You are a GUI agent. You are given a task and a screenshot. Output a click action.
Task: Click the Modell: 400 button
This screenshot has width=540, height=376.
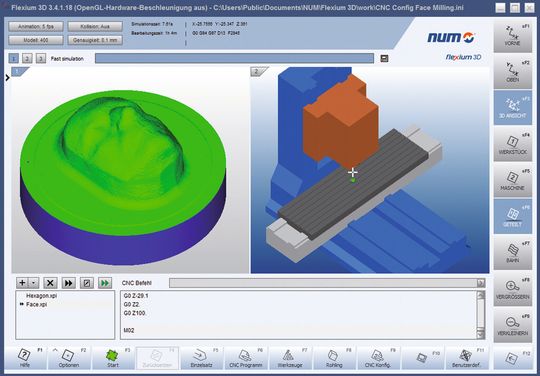36,40
